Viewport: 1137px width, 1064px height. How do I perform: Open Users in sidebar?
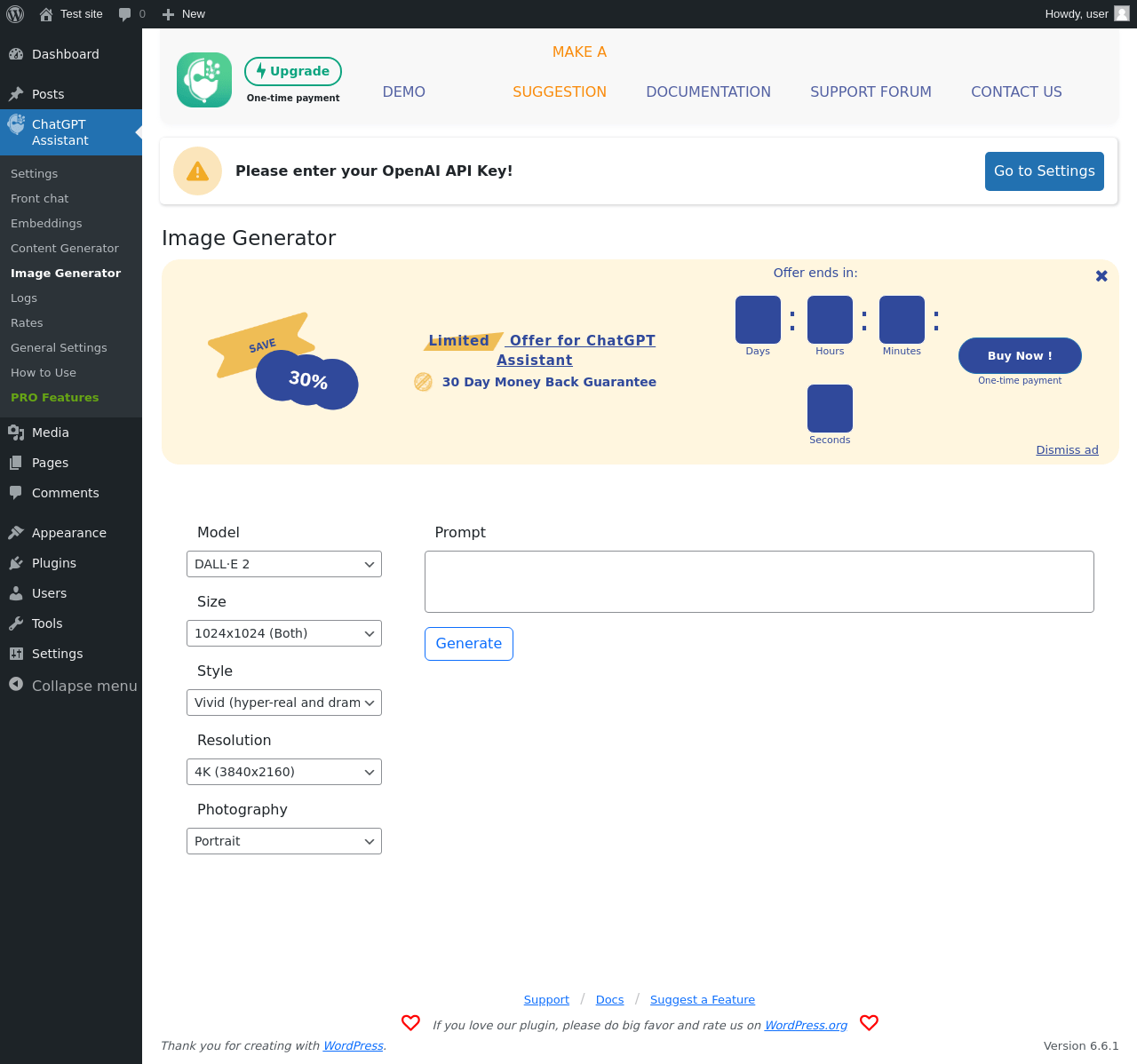71,593
